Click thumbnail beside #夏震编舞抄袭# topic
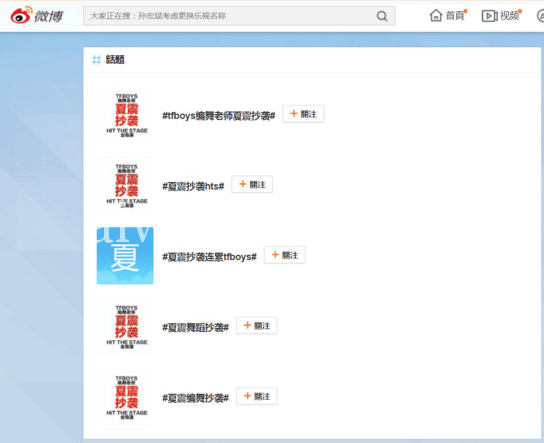 point(125,397)
